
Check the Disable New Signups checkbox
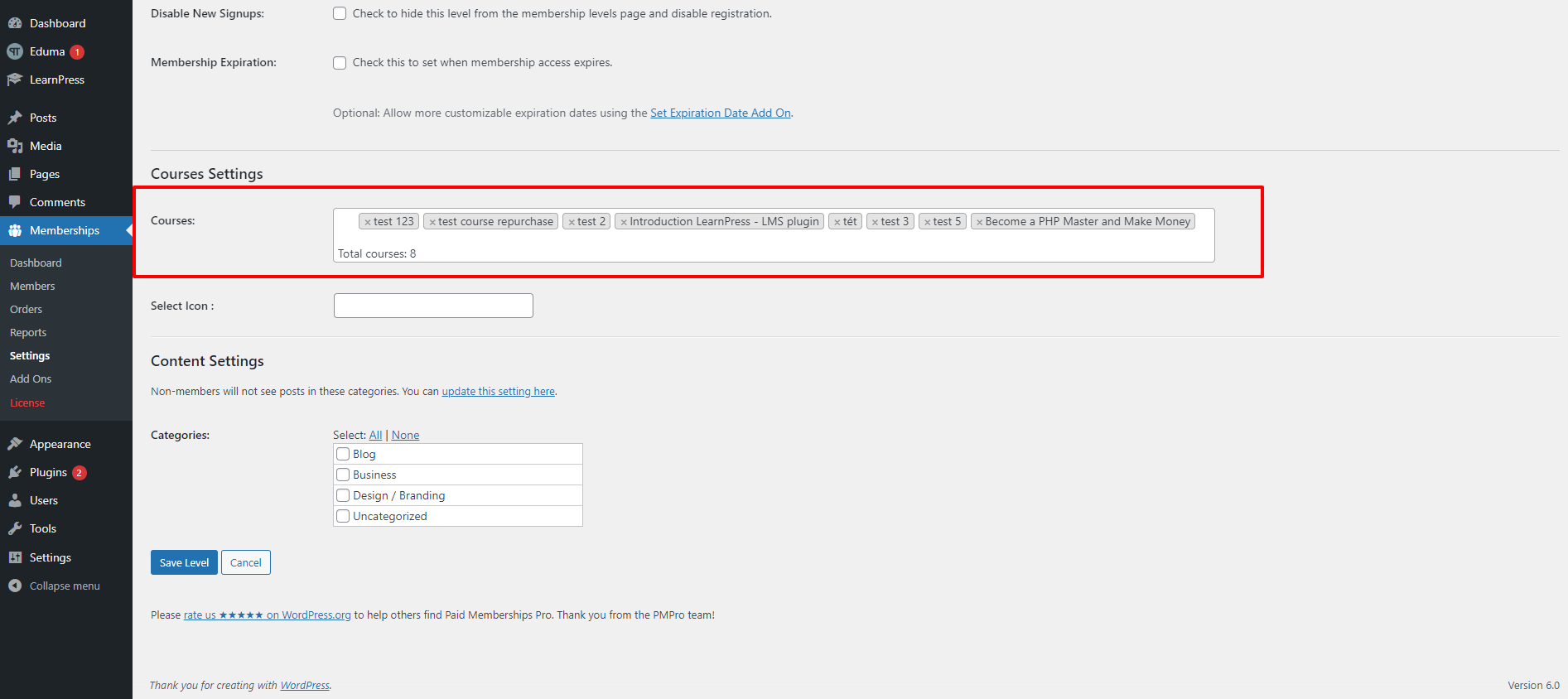pos(340,13)
